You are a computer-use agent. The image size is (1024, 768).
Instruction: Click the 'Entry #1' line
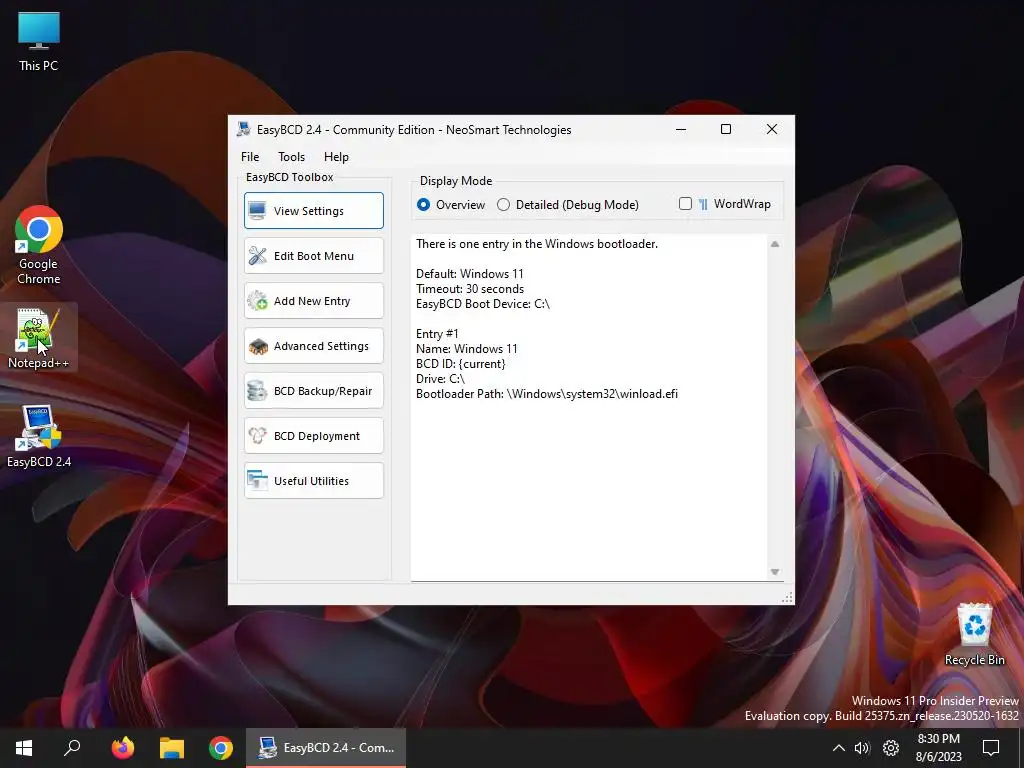[437, 334]
